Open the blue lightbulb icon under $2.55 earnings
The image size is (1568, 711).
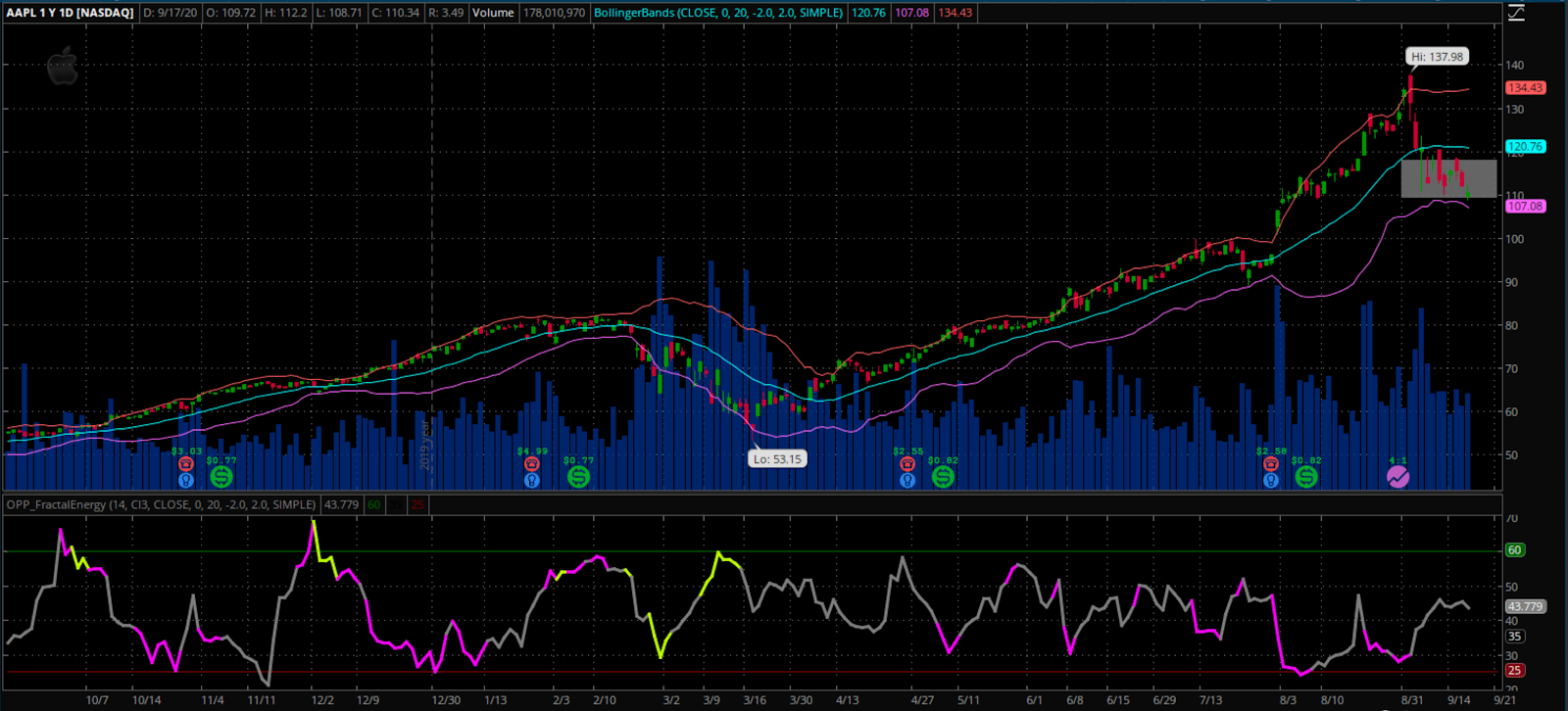click(x=907, y=480)
